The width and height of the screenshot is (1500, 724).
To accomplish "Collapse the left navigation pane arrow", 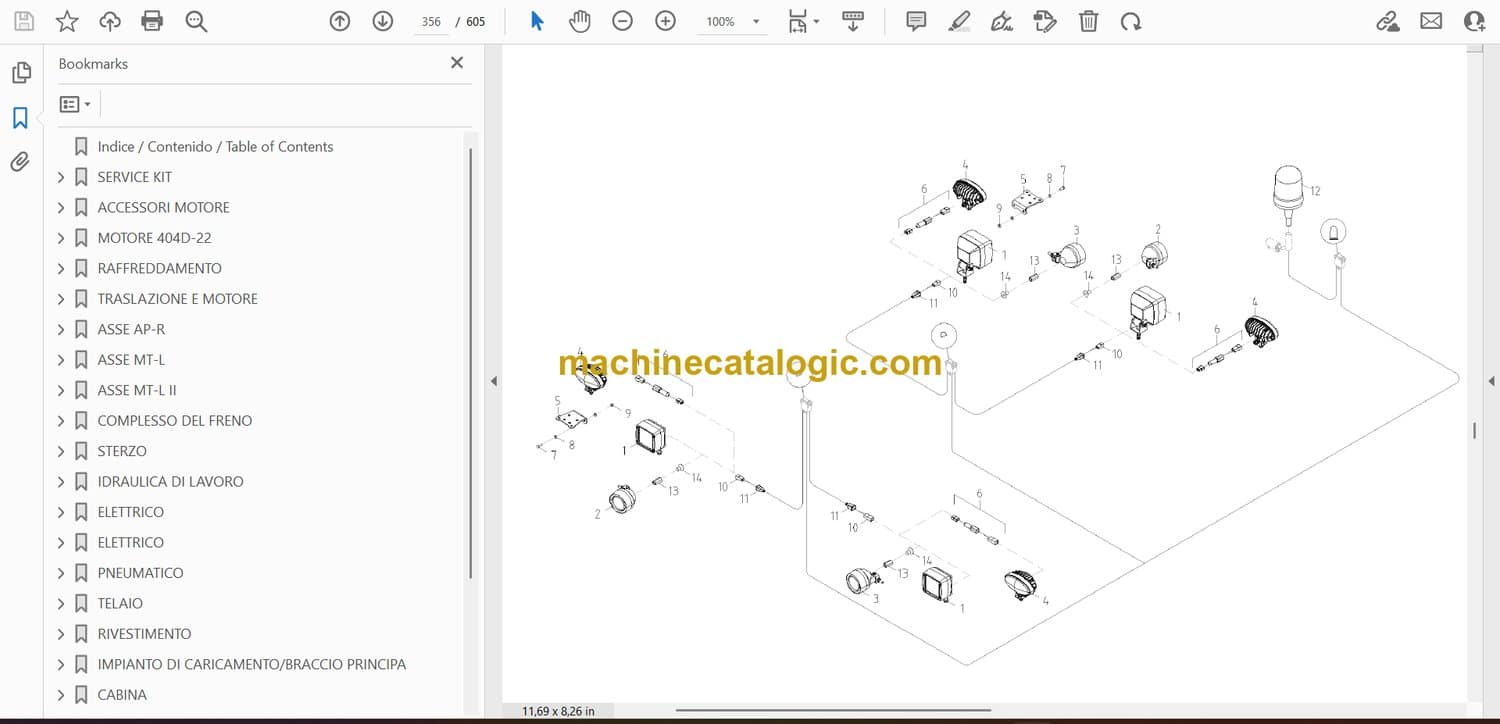I will (x=493, y=381).
